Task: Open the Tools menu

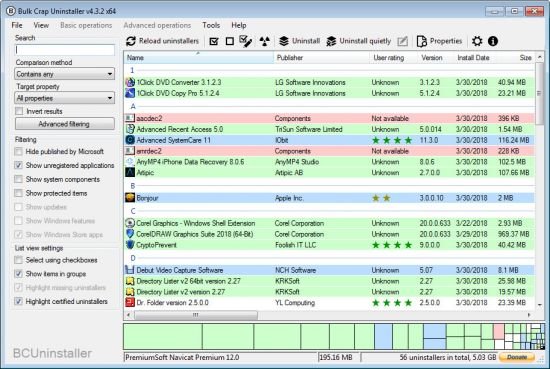Action: (211, 25)
